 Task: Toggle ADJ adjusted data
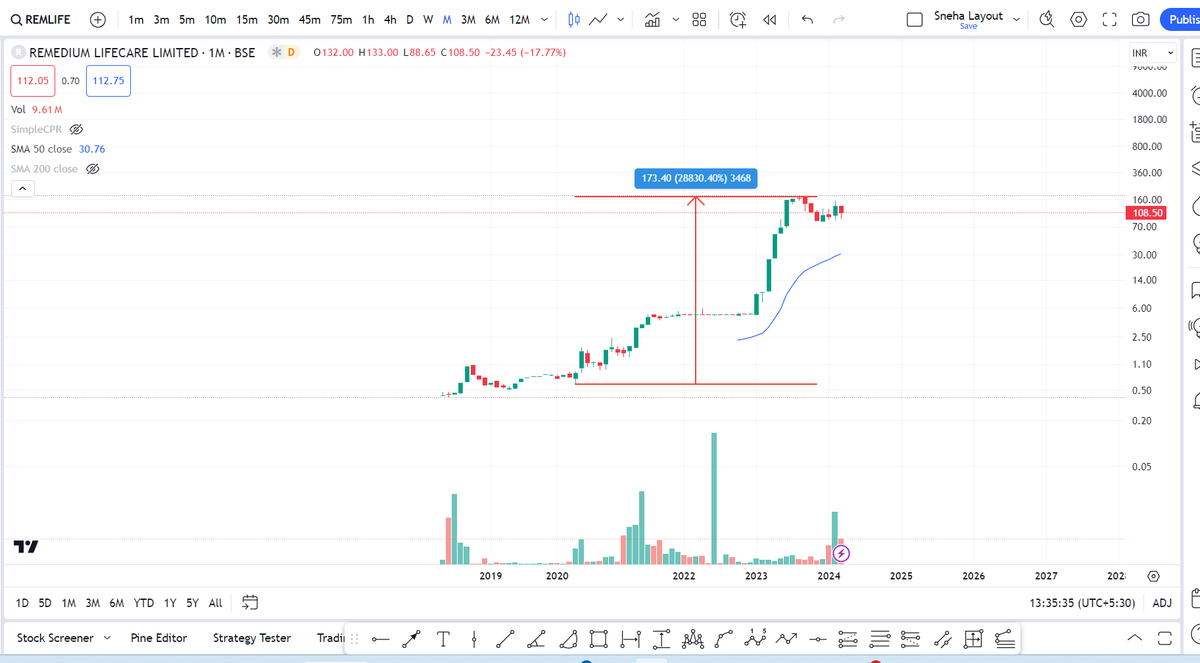1162,603
